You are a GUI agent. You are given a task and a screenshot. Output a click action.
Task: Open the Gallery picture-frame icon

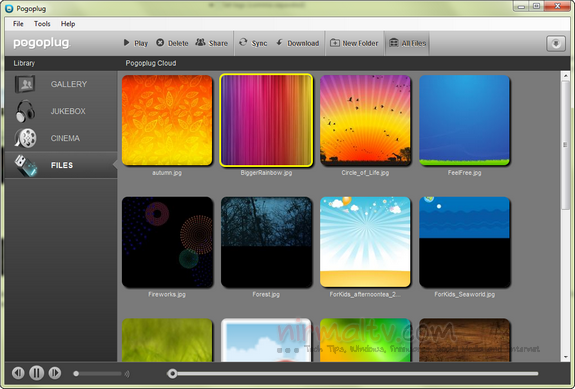coord(25,84)
